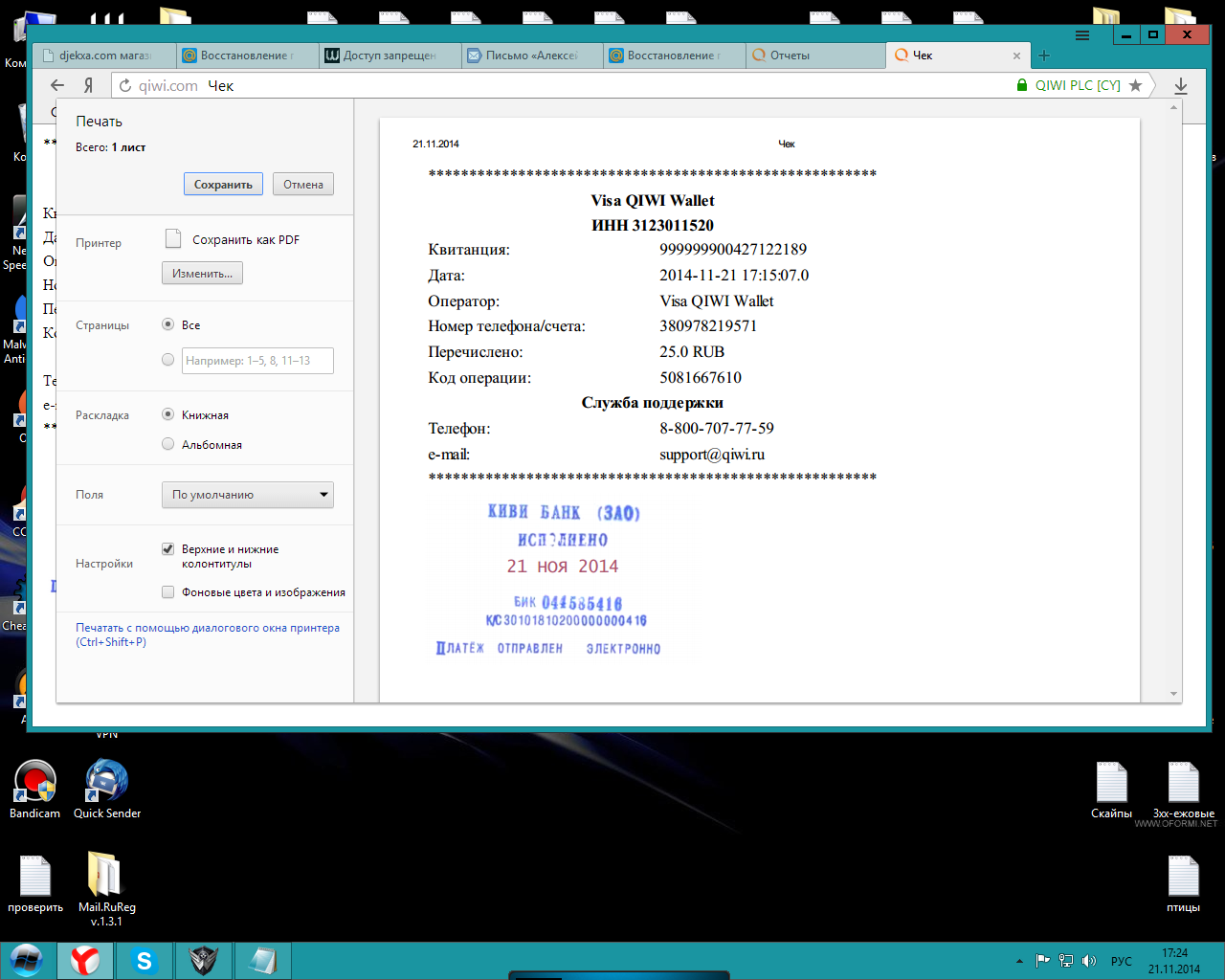The height and width of the screenshot is (980, 1225).
Task: Open a new tab with the plus button
Action: pos(1044,56)
